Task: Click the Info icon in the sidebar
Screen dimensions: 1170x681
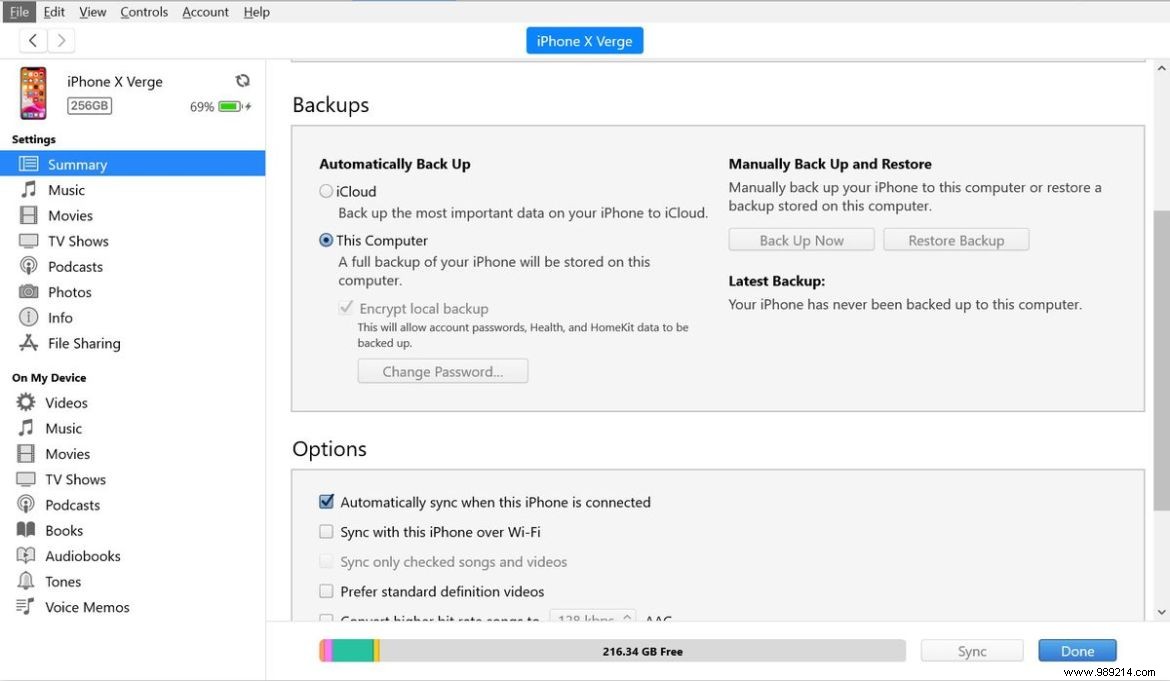Action: point(27,317)
